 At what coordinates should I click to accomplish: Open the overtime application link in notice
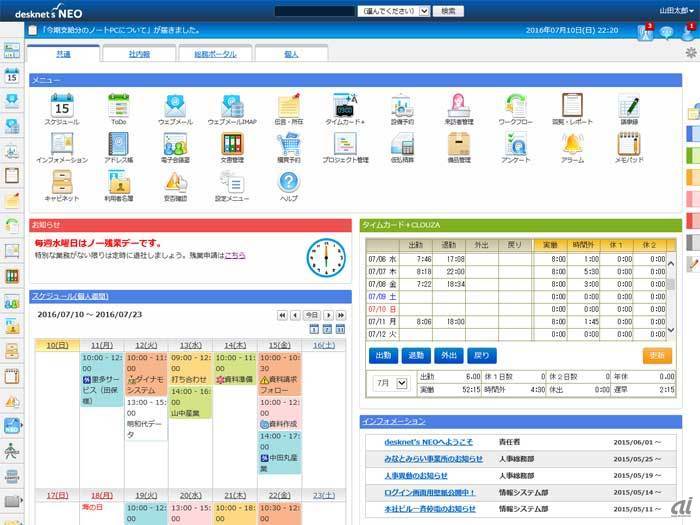click(235, 255)
